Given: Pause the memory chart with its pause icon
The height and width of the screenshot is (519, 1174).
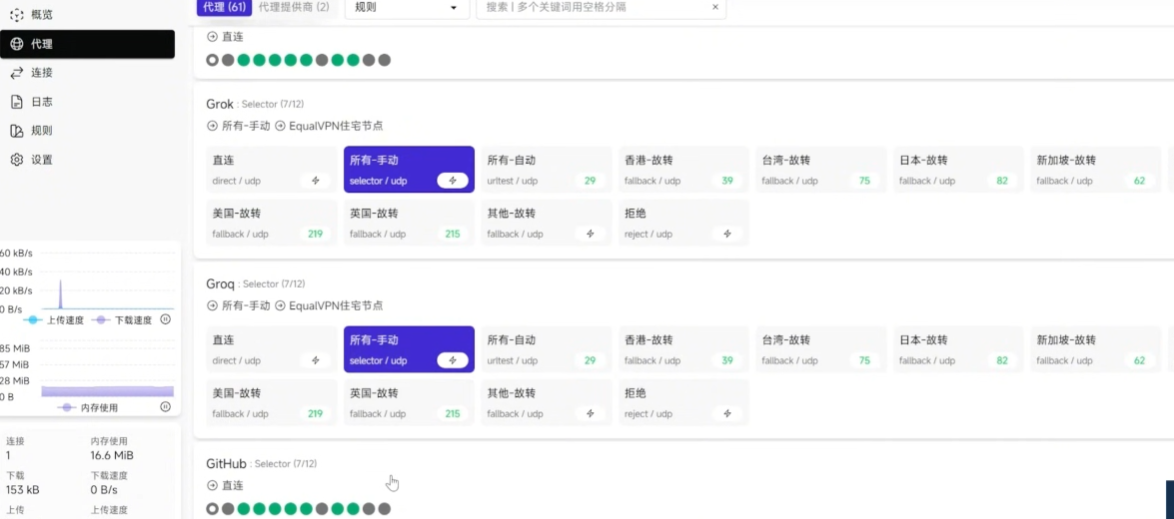Looking at the screenshot, I should 165,407.
